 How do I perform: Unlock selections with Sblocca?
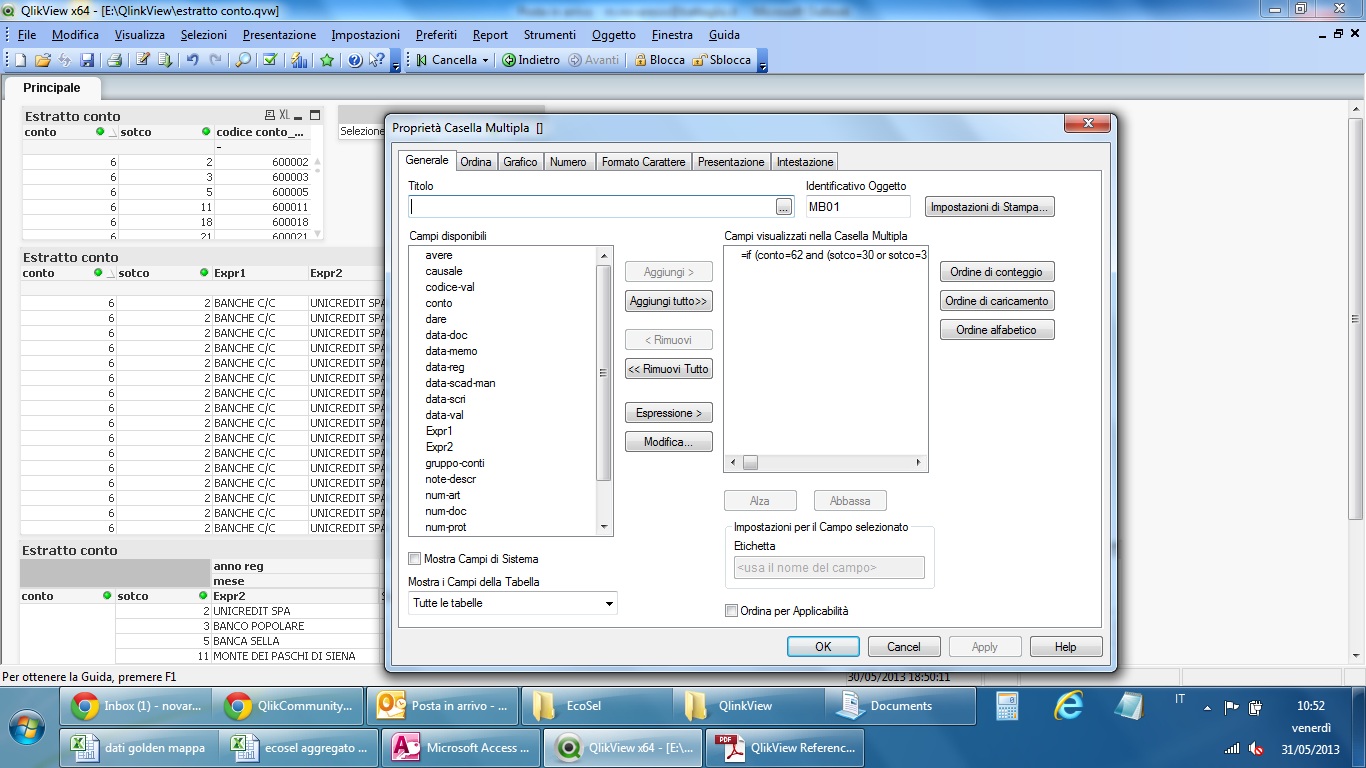(x=721, y=60)
